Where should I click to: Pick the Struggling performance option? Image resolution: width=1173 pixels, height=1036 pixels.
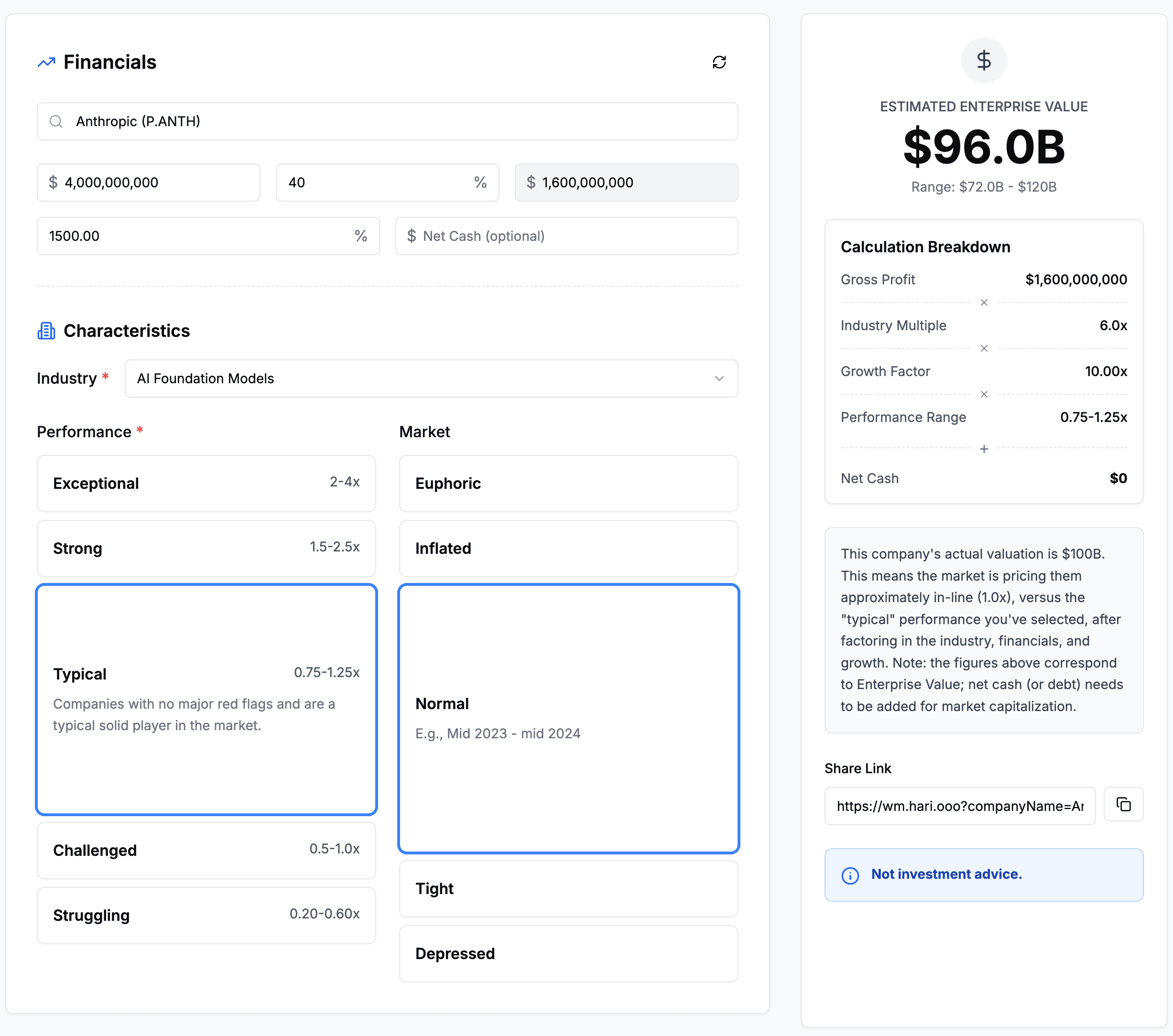(206, 915)
